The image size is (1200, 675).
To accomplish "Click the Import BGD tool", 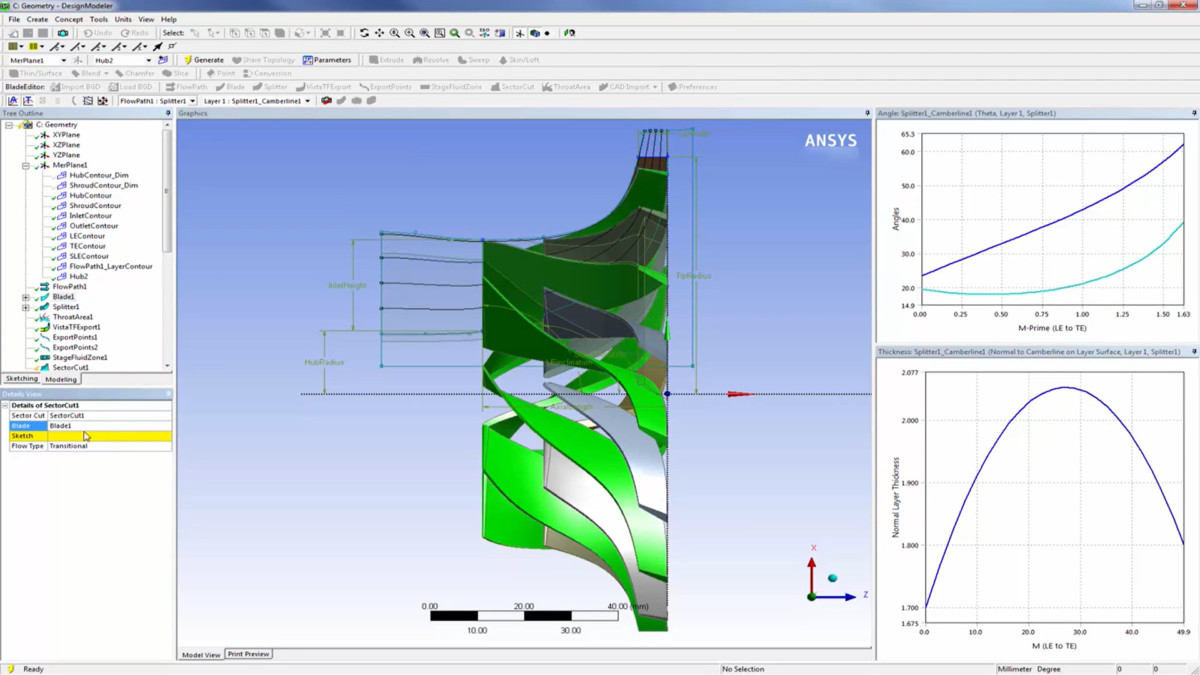I will point(75,87).
